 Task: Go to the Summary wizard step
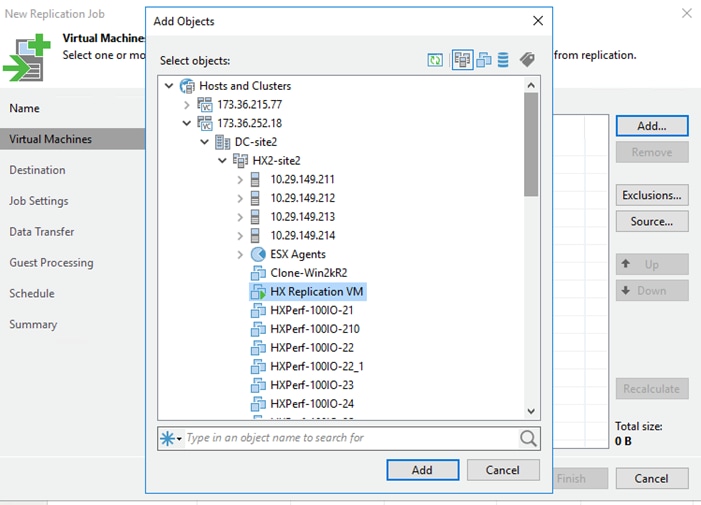[x=33, y=324]
